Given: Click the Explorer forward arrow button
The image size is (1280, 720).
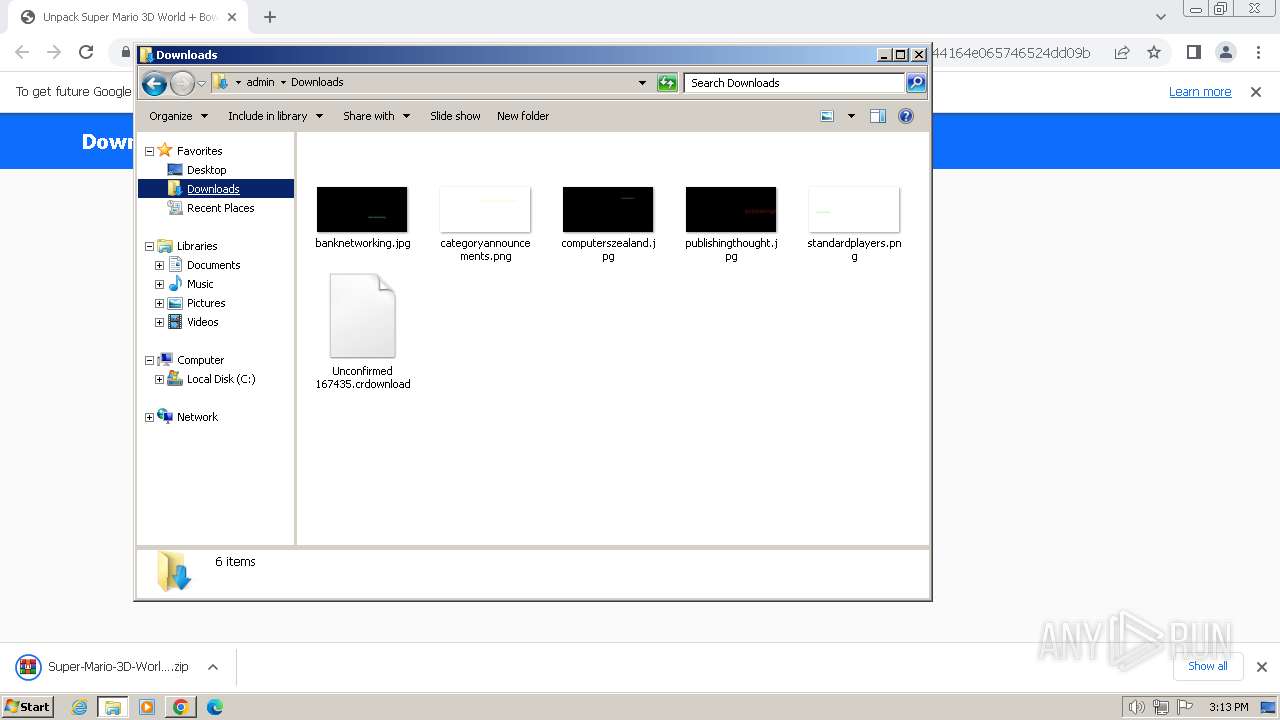Looking at the screenshot, I should point(182,83).
